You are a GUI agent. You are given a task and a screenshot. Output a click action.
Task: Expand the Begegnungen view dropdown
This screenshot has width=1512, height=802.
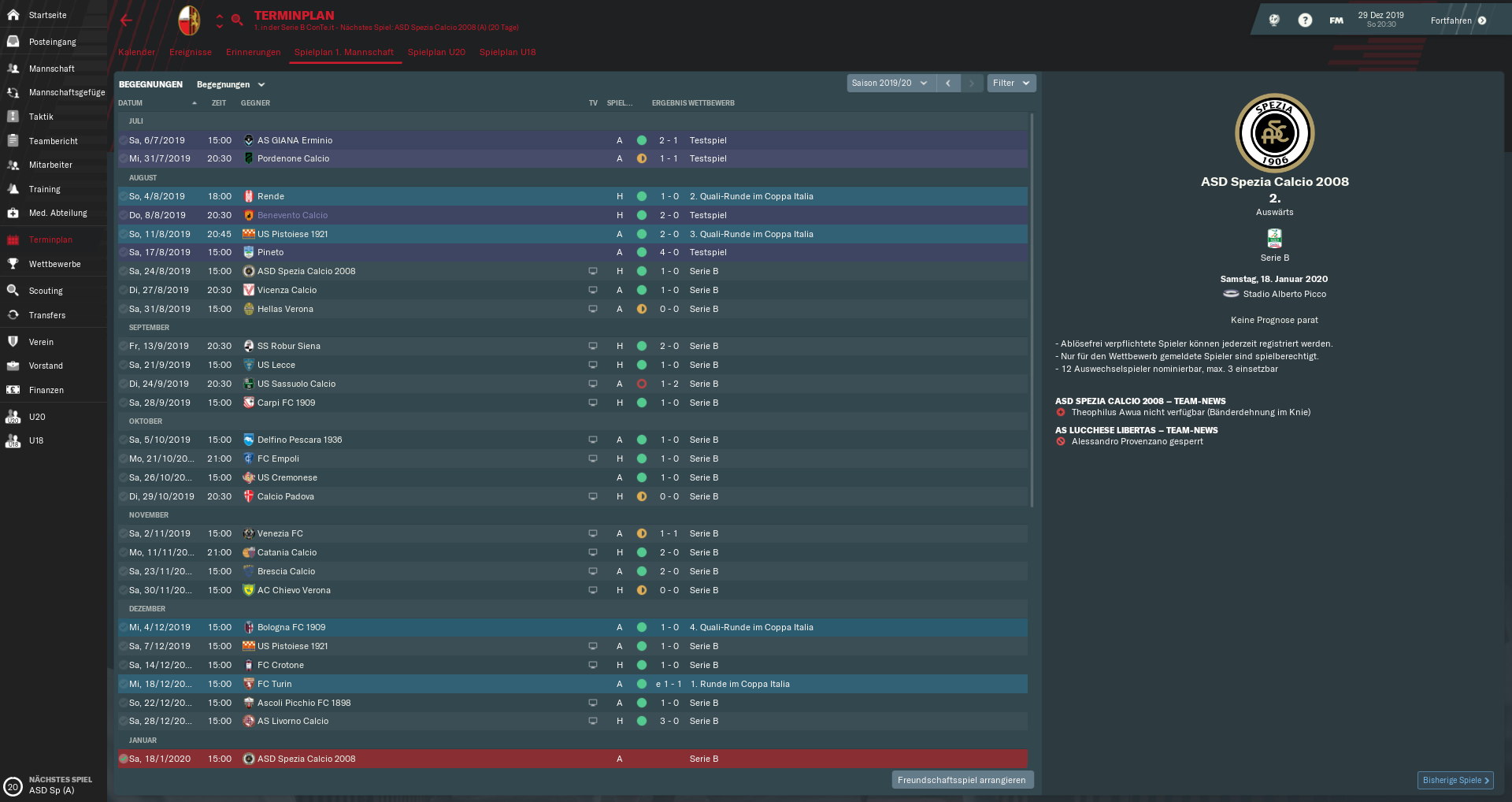231,84
